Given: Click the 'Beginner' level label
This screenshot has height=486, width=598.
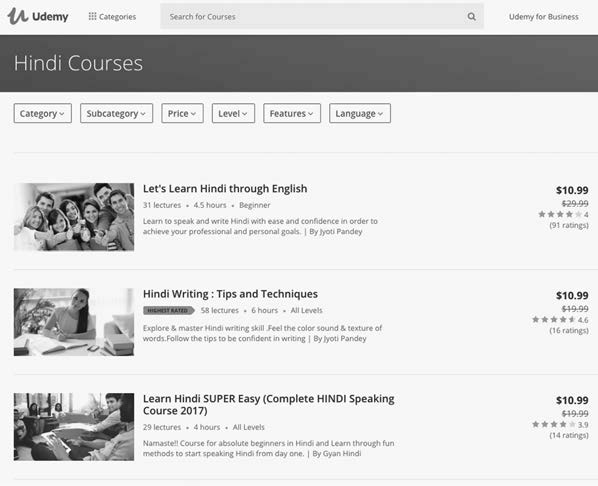Looking at the screenshot, I should [x=255, y=205].
